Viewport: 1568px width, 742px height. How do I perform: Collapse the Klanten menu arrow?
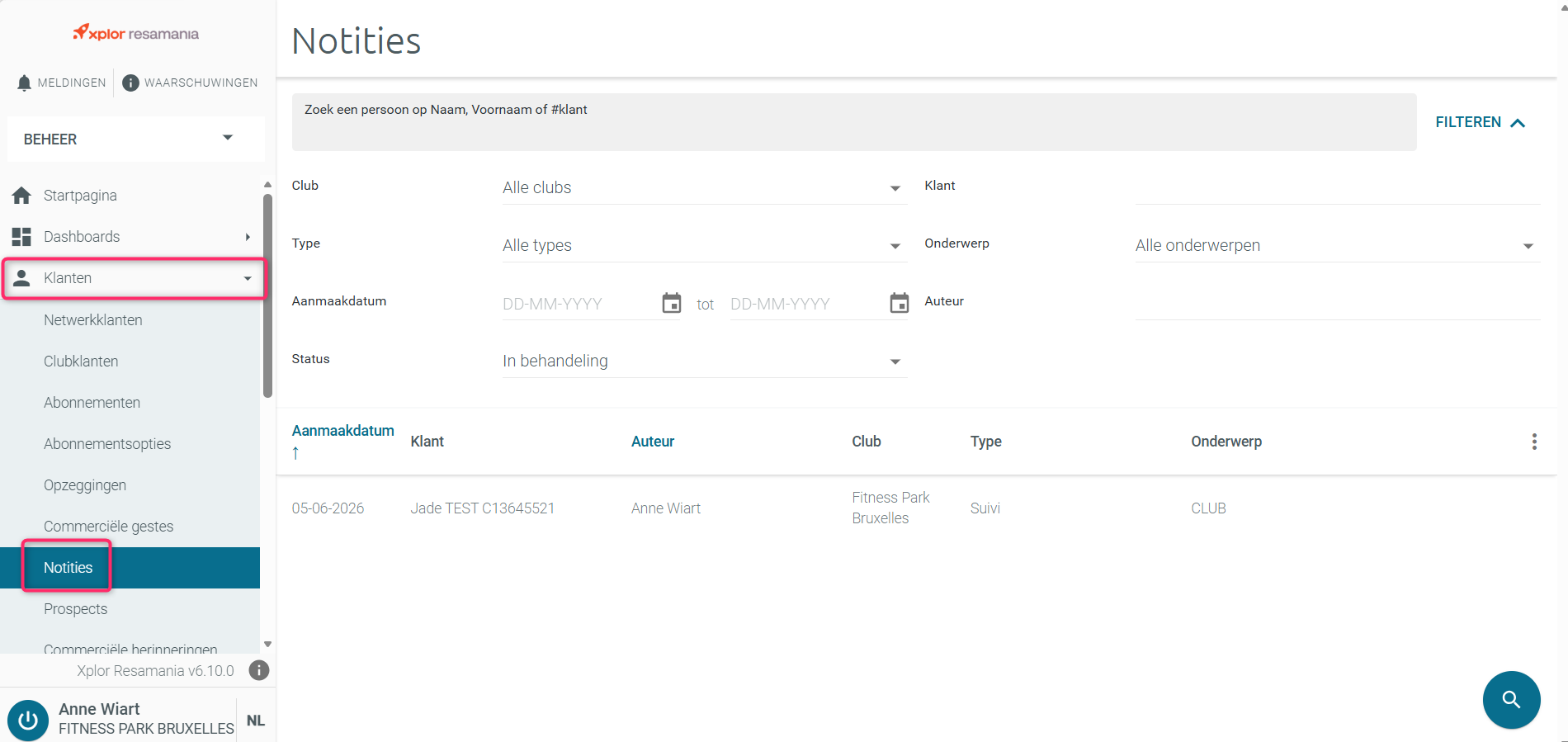pos(248,278)
